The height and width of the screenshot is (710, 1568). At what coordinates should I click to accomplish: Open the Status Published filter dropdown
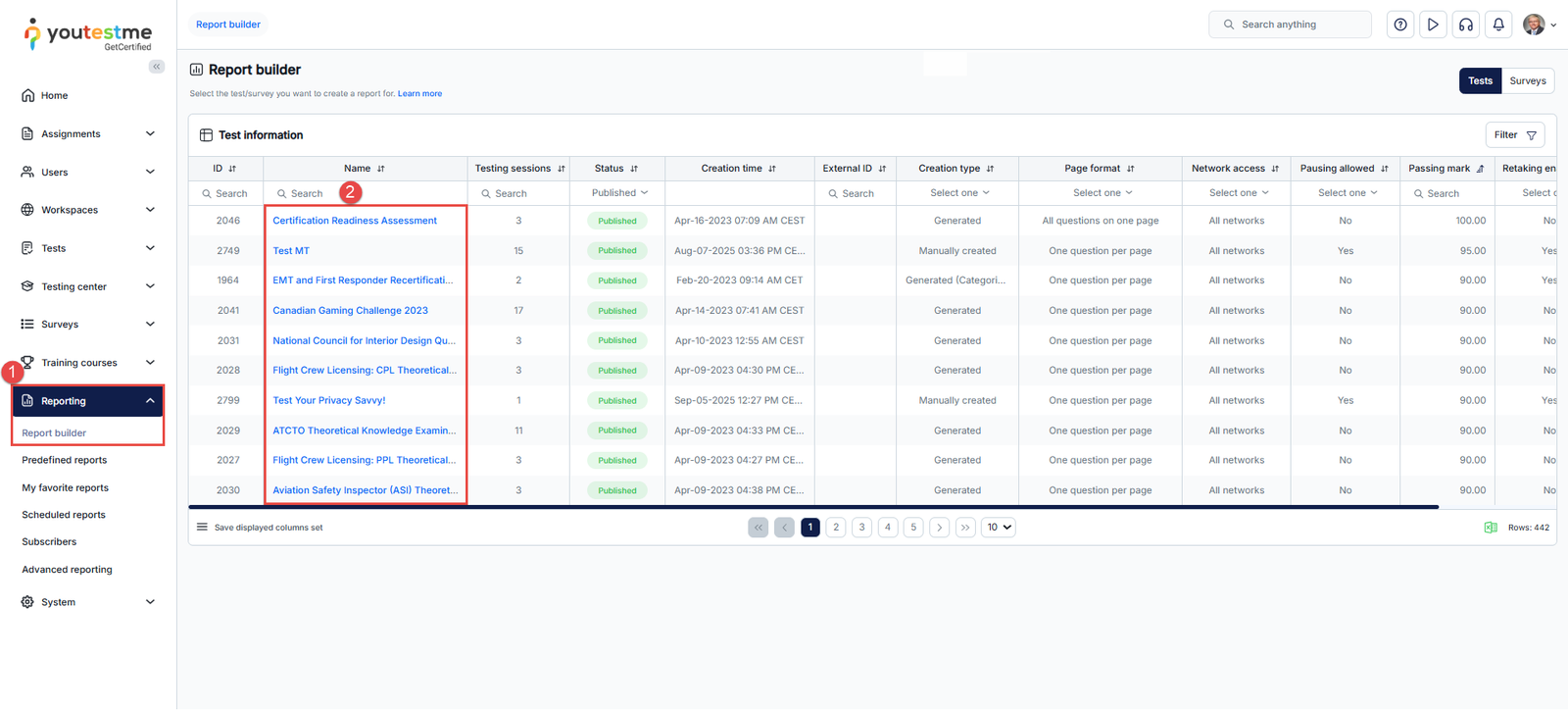tap(619, 193)
